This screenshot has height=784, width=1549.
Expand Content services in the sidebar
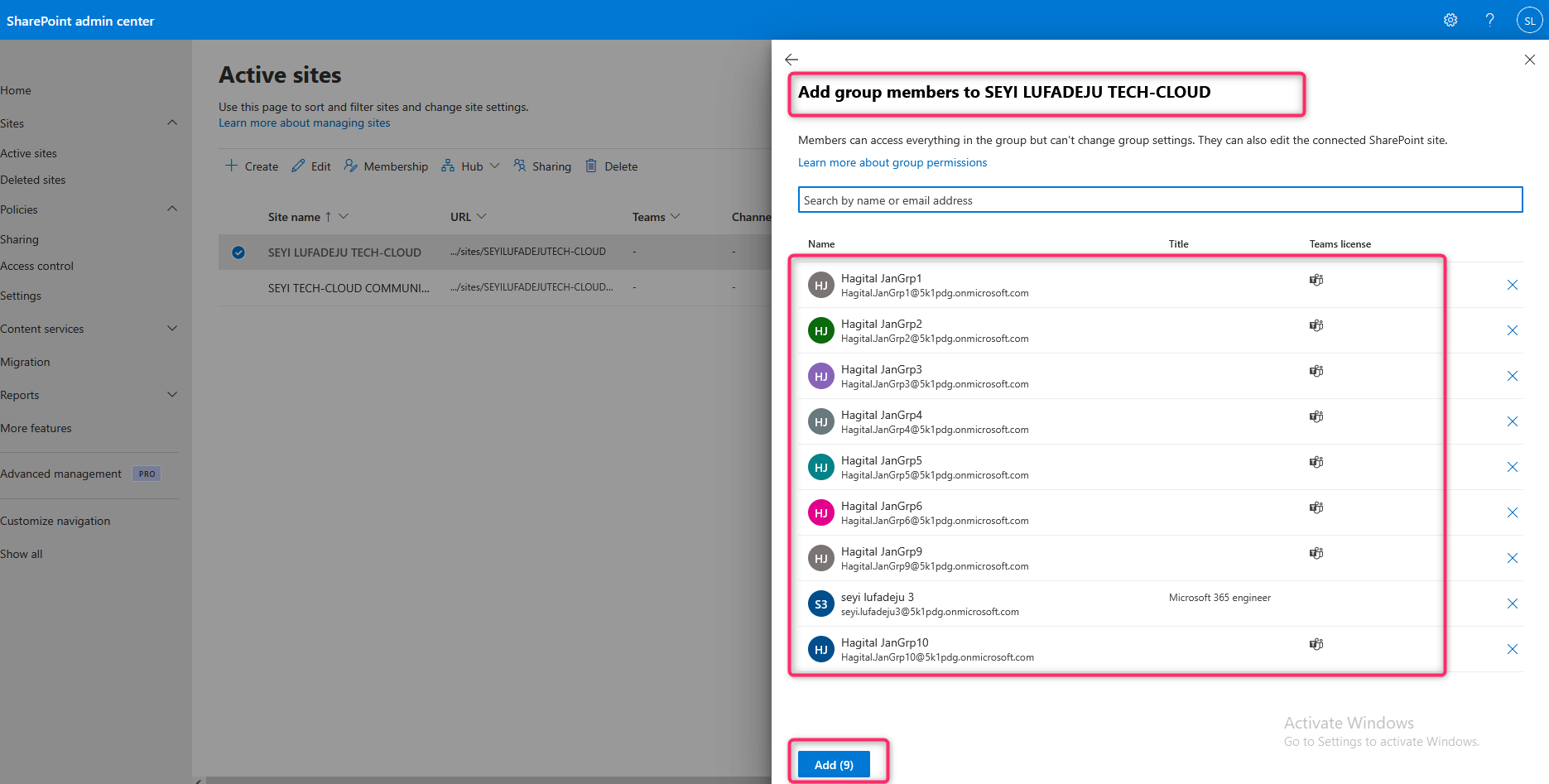point(172,328)
